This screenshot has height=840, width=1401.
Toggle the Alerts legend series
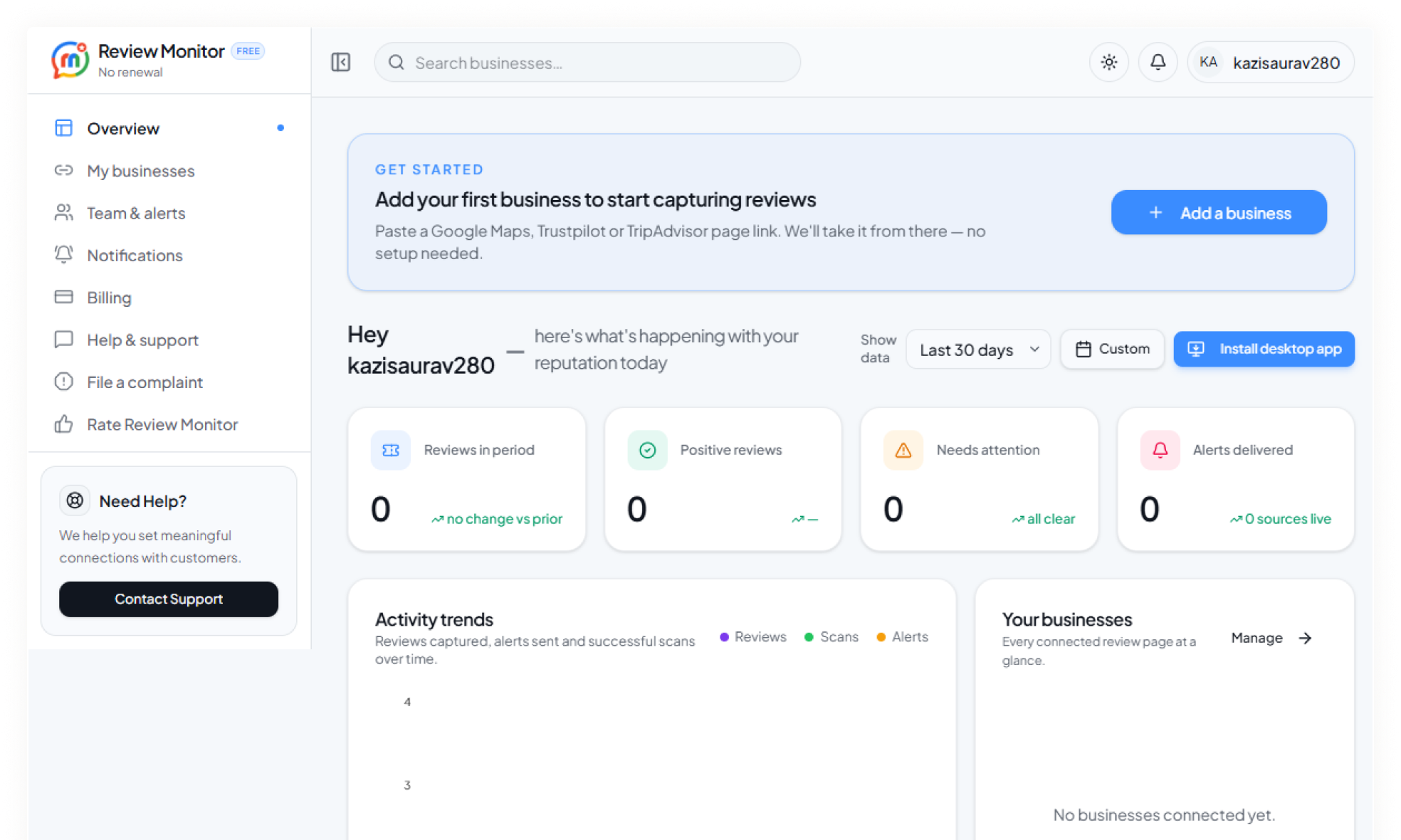click(902, 637)
